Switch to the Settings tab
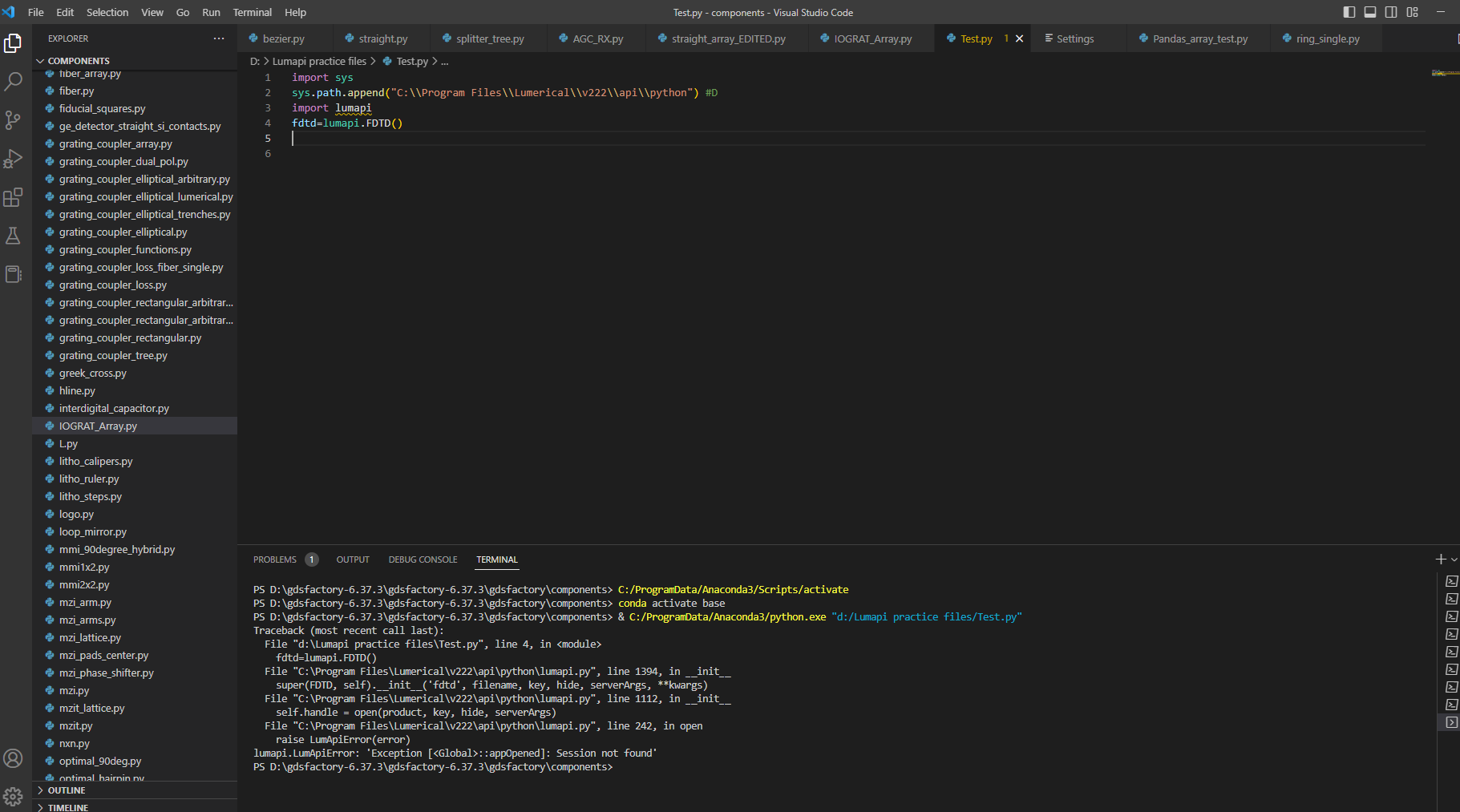Image resolution: width=1460 pixels, height=812 pixels. click(1074, 38)
